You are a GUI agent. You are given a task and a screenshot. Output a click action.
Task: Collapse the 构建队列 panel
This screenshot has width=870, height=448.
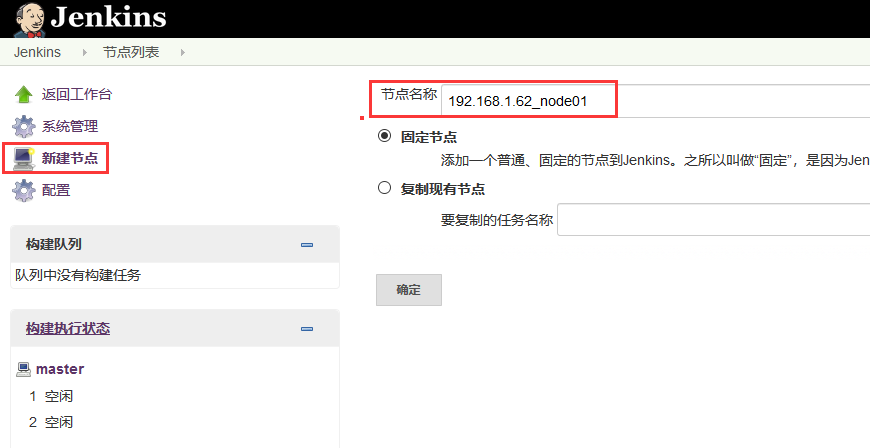coord(307,245)
